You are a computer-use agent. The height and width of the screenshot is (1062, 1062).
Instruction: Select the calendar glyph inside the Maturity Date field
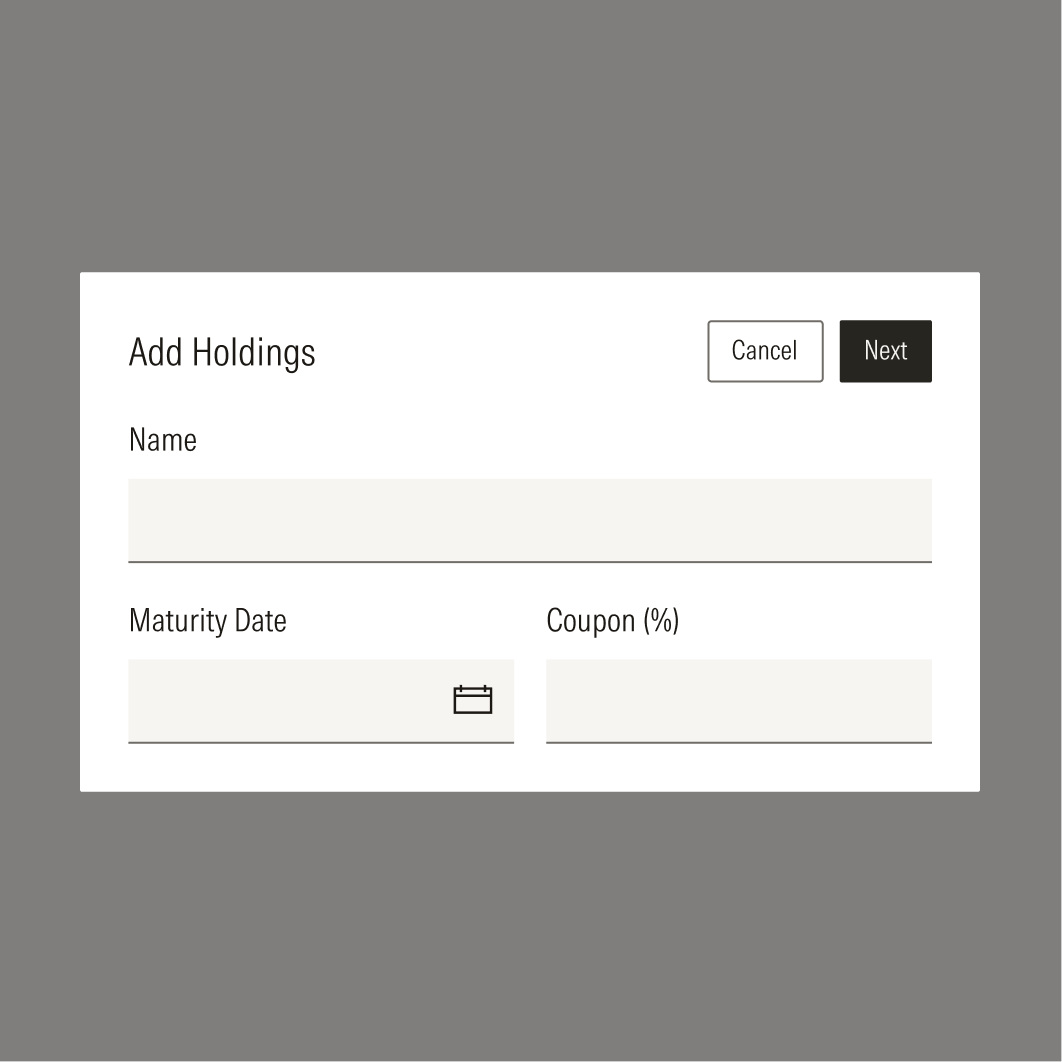click(x=473, y=700)
